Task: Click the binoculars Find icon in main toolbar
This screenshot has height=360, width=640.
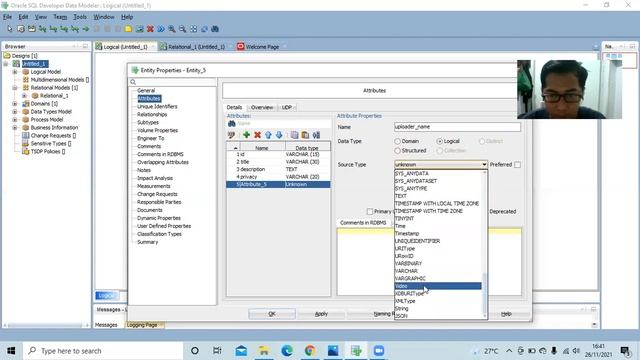Action: (x=215, y=29)
